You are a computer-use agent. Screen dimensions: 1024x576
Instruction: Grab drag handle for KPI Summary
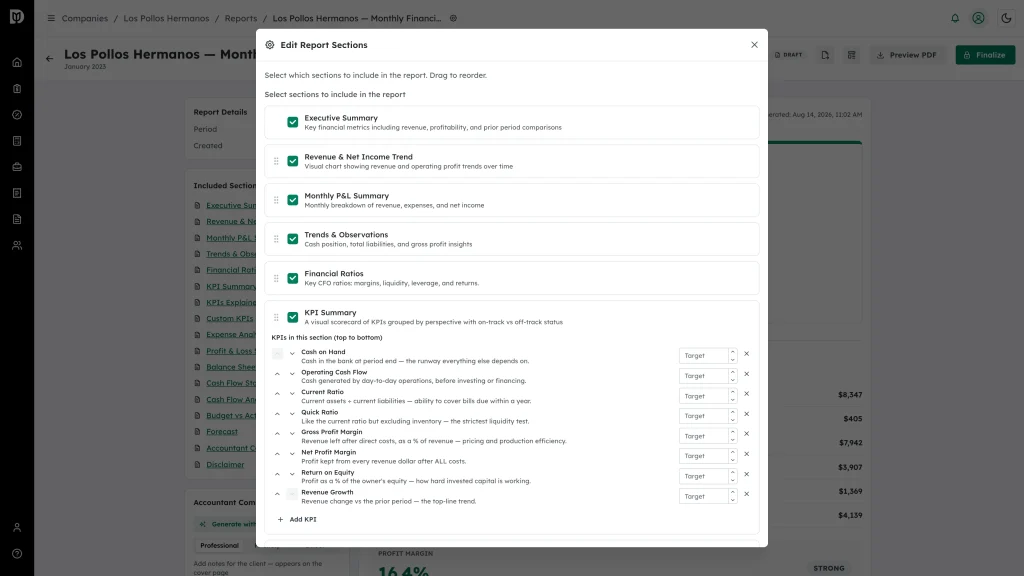tap(276, 317)
